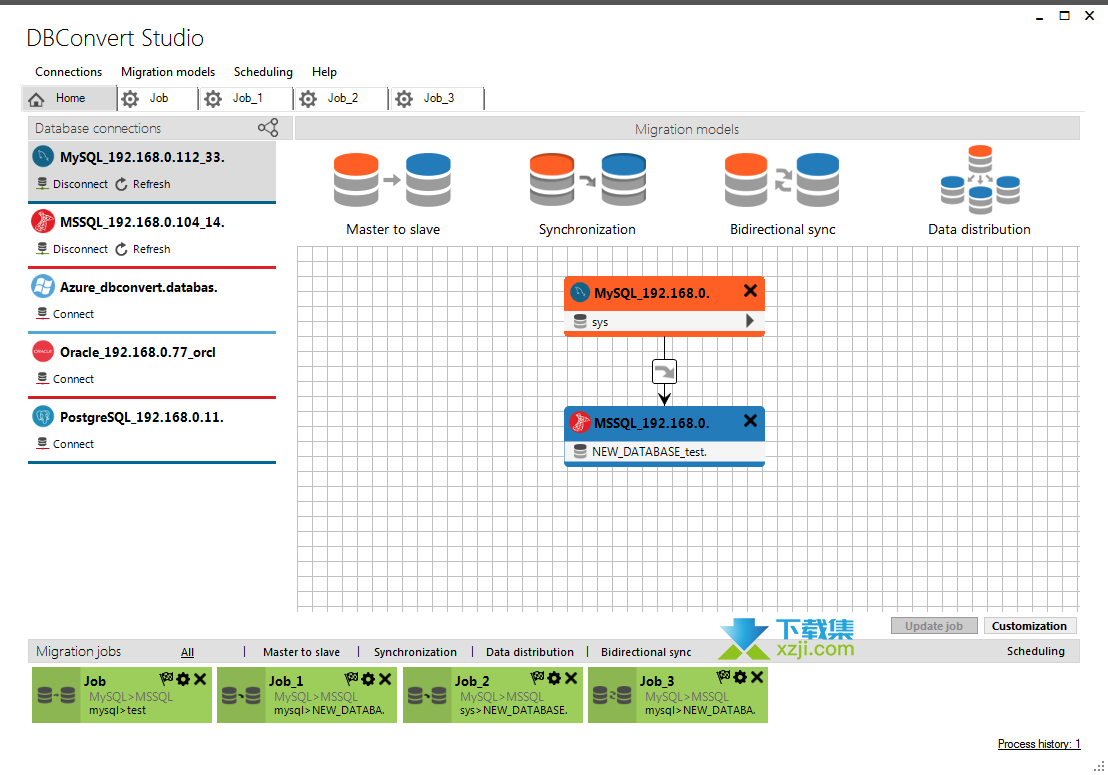
Task: Open the Job_1 migration card
Action: [307, 695]
